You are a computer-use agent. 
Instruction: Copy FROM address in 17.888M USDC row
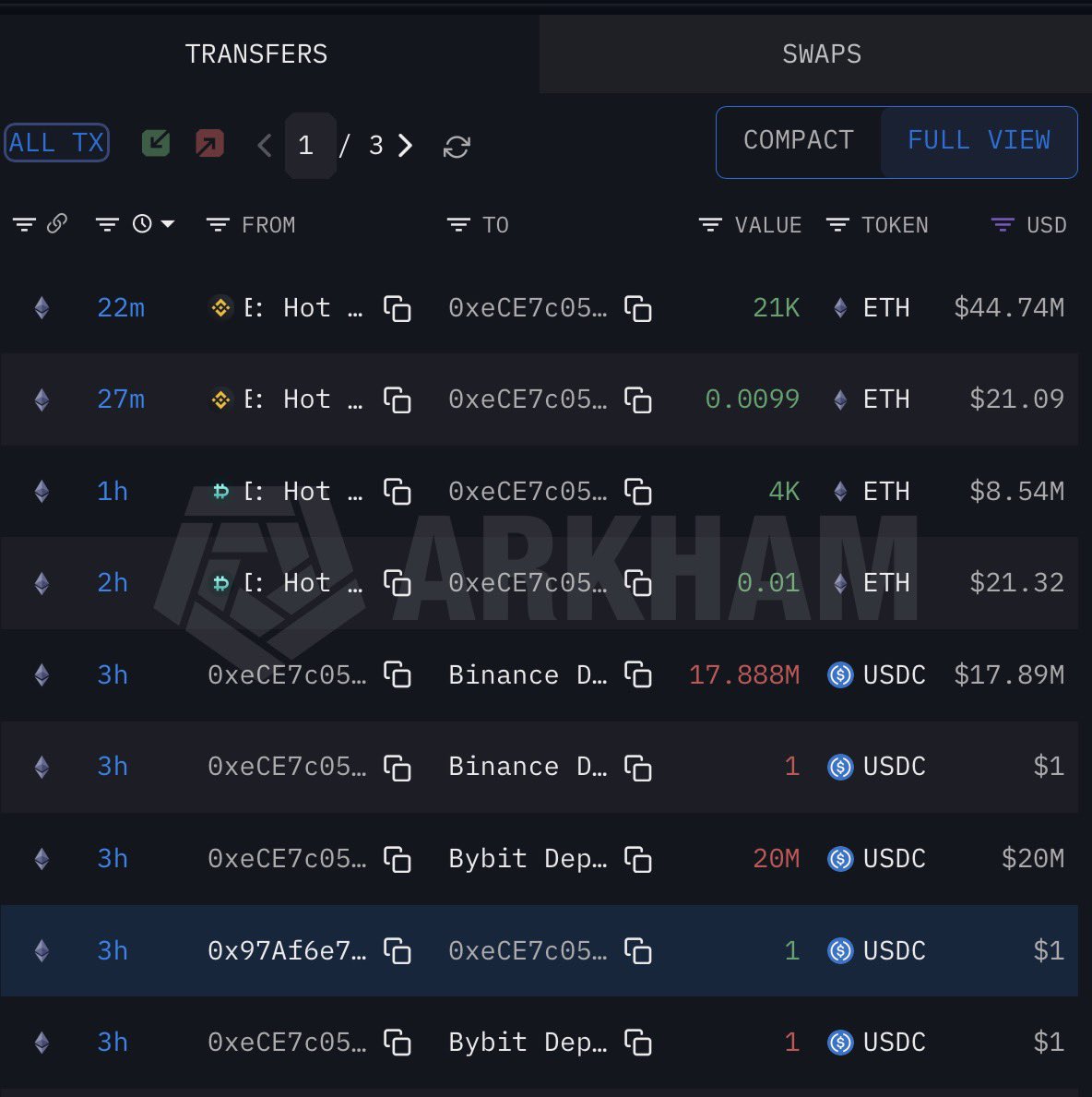[x=398, y=675]
